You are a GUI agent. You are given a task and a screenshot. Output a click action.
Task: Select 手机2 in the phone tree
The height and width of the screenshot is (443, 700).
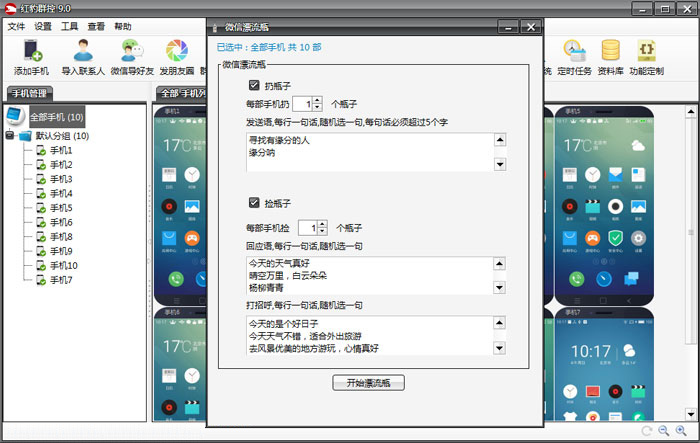[x=60, y=165]
